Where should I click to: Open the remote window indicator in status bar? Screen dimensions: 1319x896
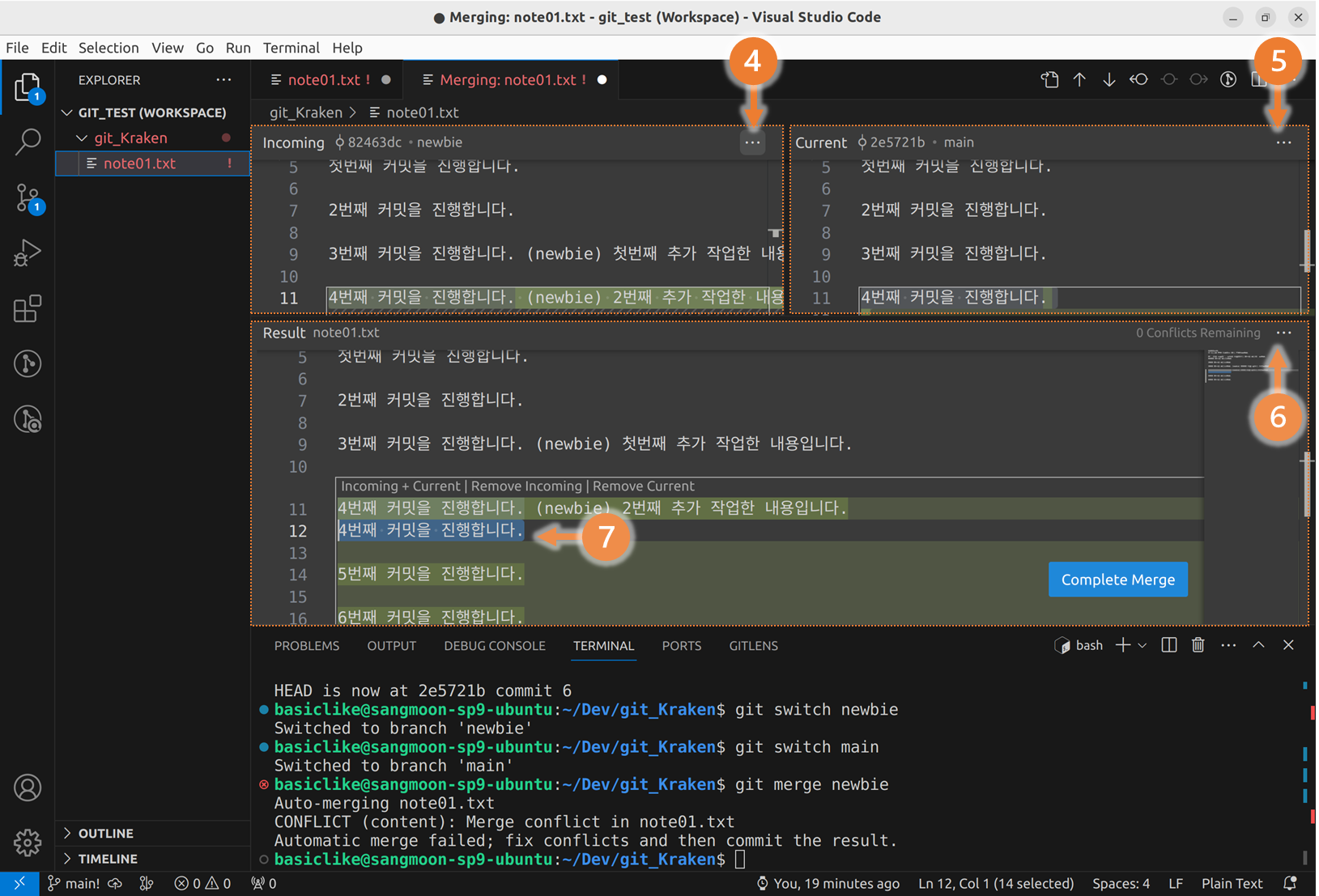coord(19,883)
